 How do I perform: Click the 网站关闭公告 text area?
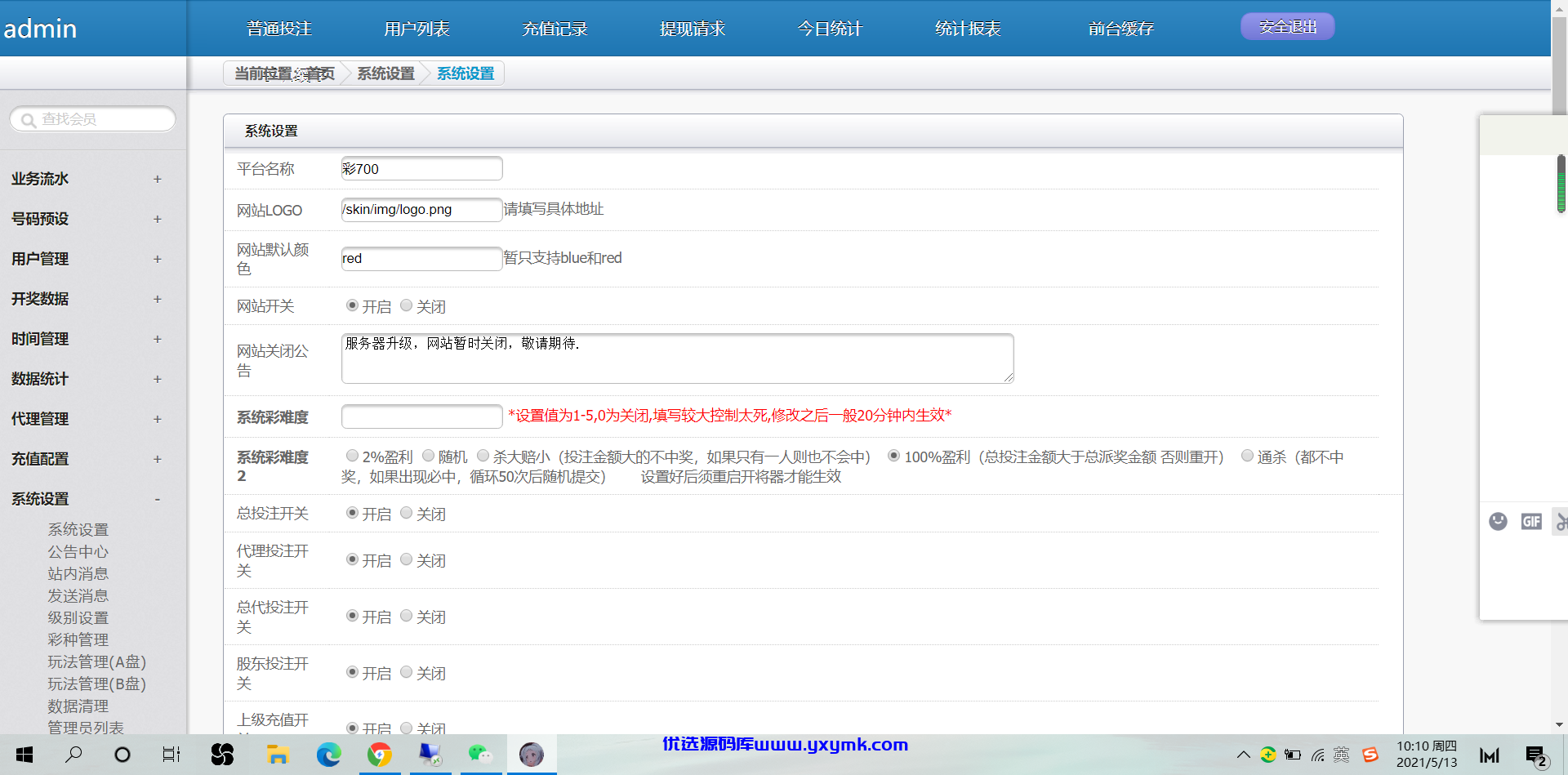tap(677, 358)
